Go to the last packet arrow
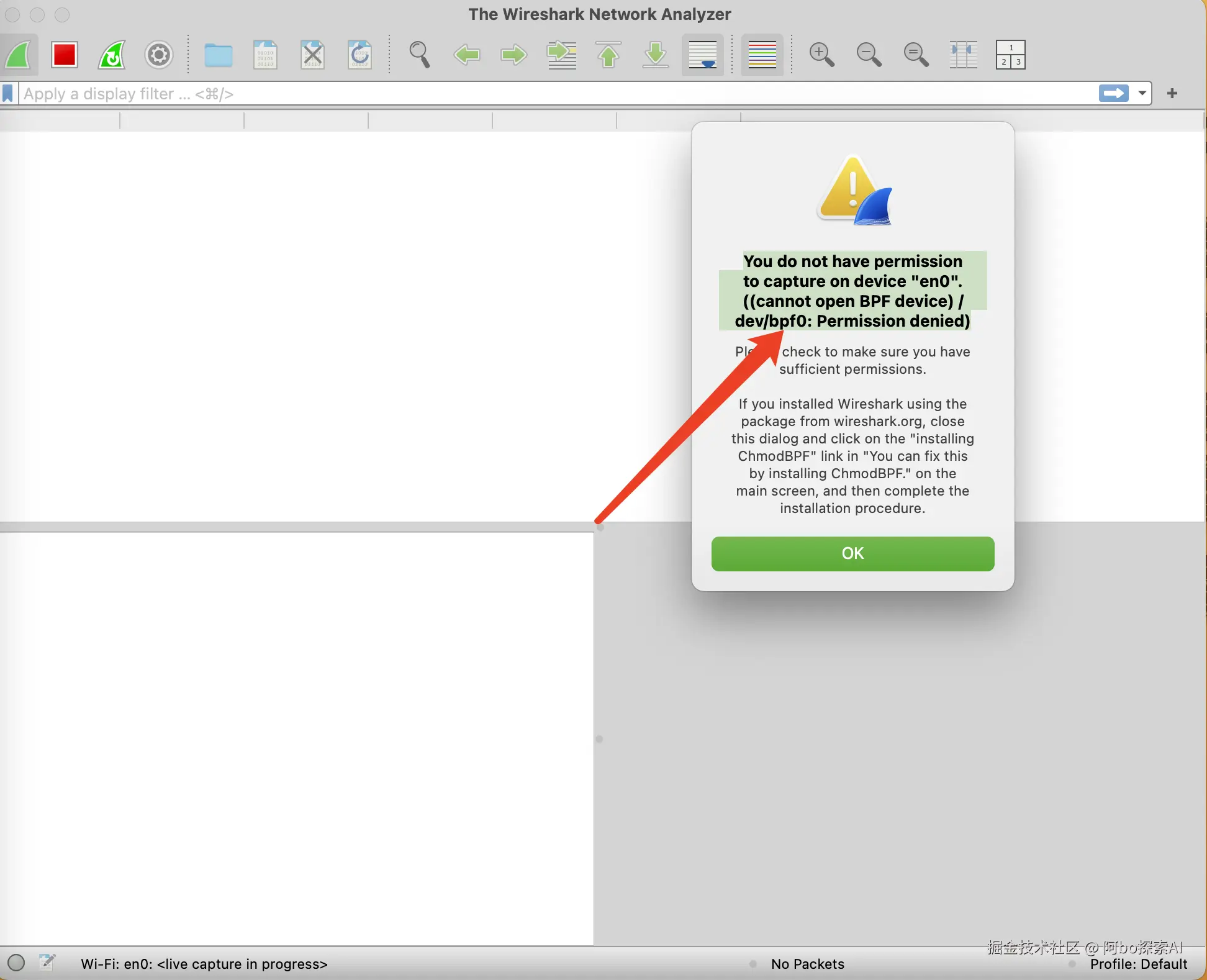The width and height of the screenshot is (1207, 980). pyautogui.click(x=656, y=55)
